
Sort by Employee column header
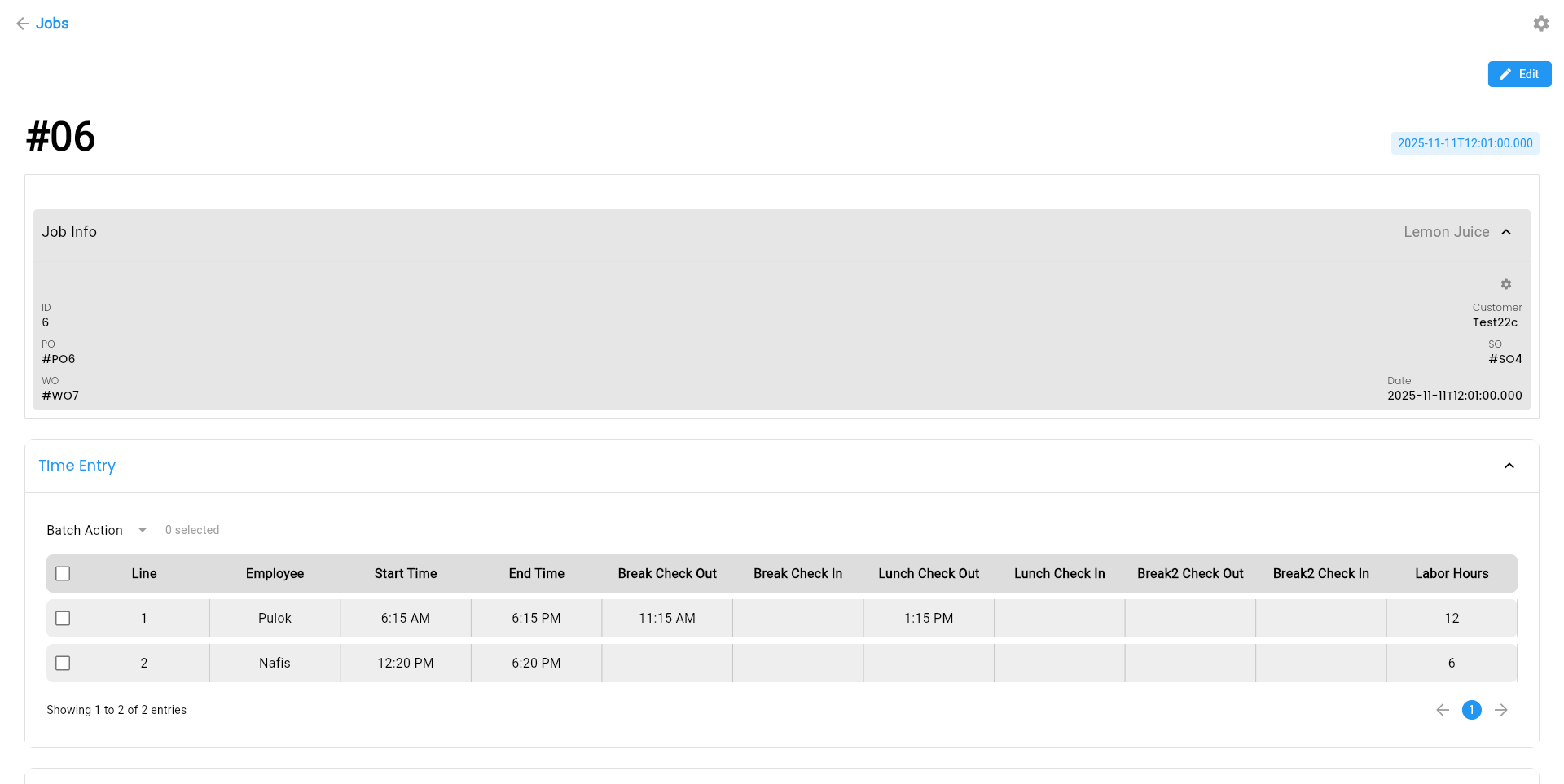(x=275, y=574)
